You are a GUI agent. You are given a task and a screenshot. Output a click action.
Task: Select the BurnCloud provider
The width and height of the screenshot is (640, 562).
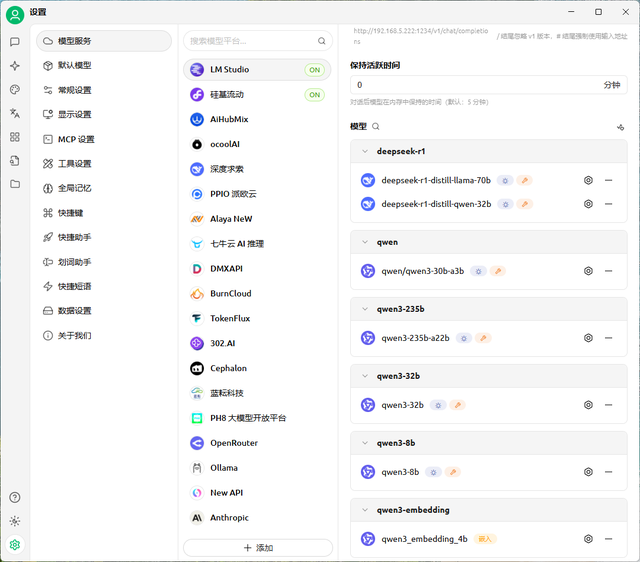click(257, 293)
